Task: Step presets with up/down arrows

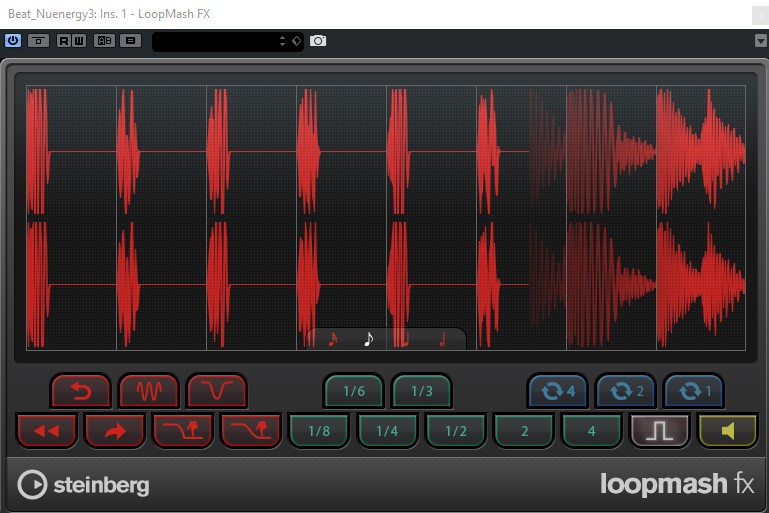Action: point(282,41)
